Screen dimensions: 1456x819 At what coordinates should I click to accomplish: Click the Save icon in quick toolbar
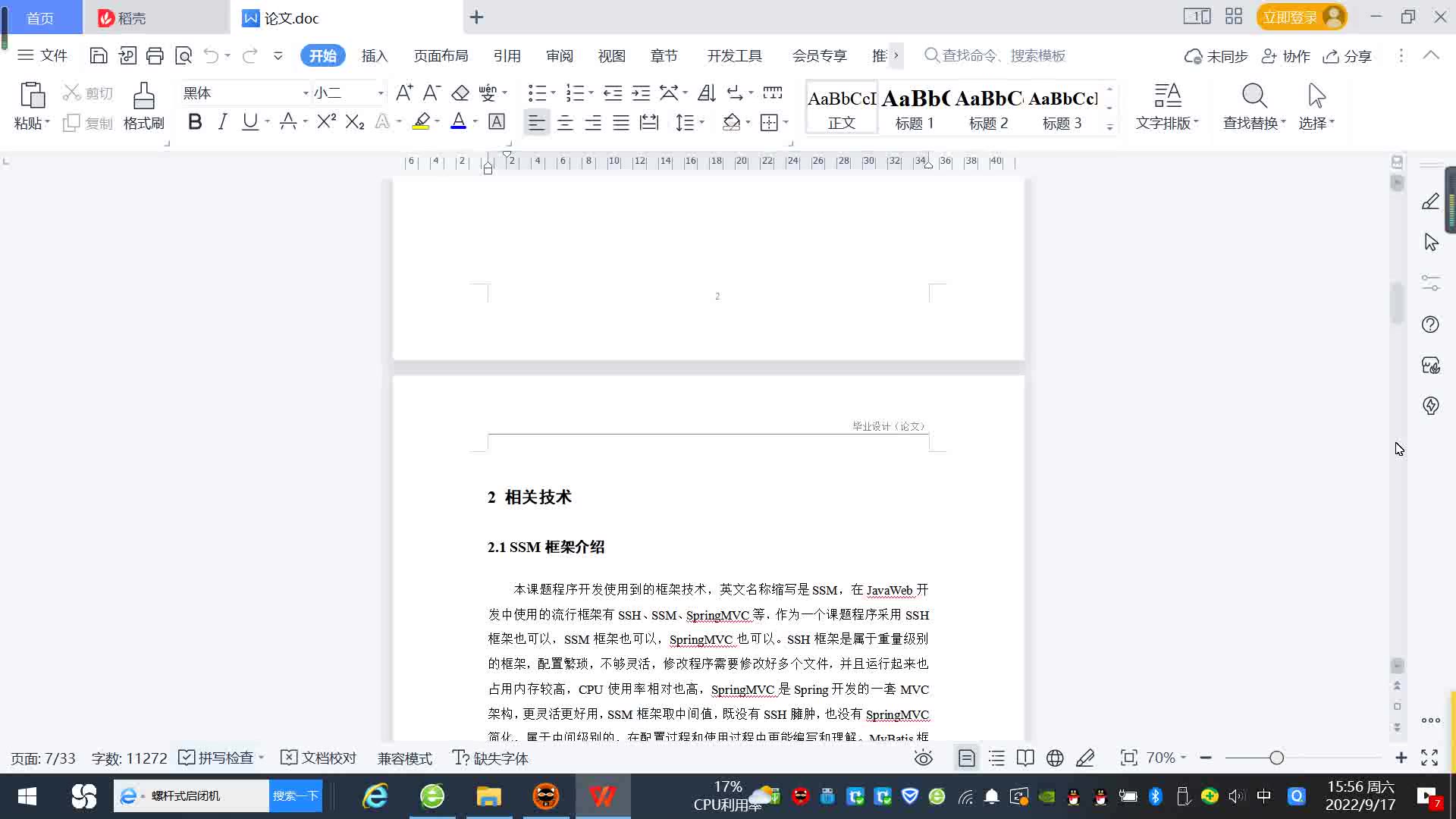pyautogui.click(x=98, y=55)
